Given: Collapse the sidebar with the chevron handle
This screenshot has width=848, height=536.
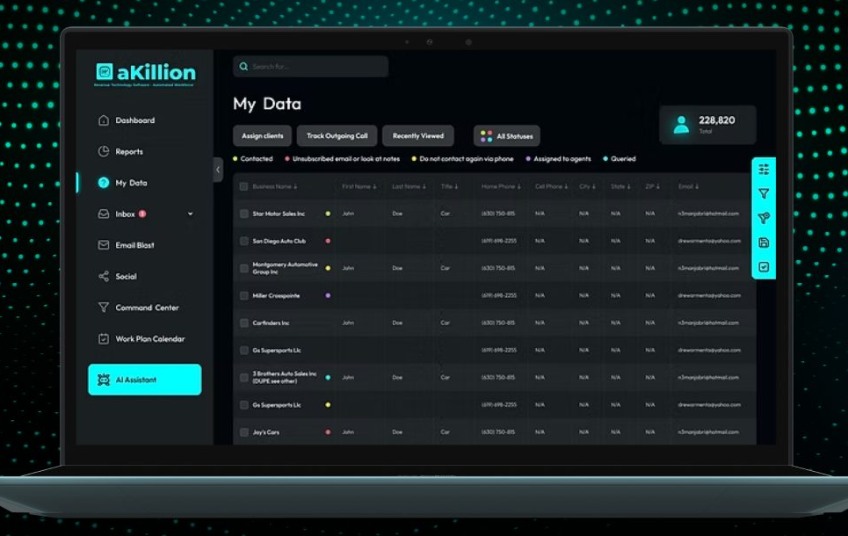Looking at the screenshot, I should pos(218,169).
